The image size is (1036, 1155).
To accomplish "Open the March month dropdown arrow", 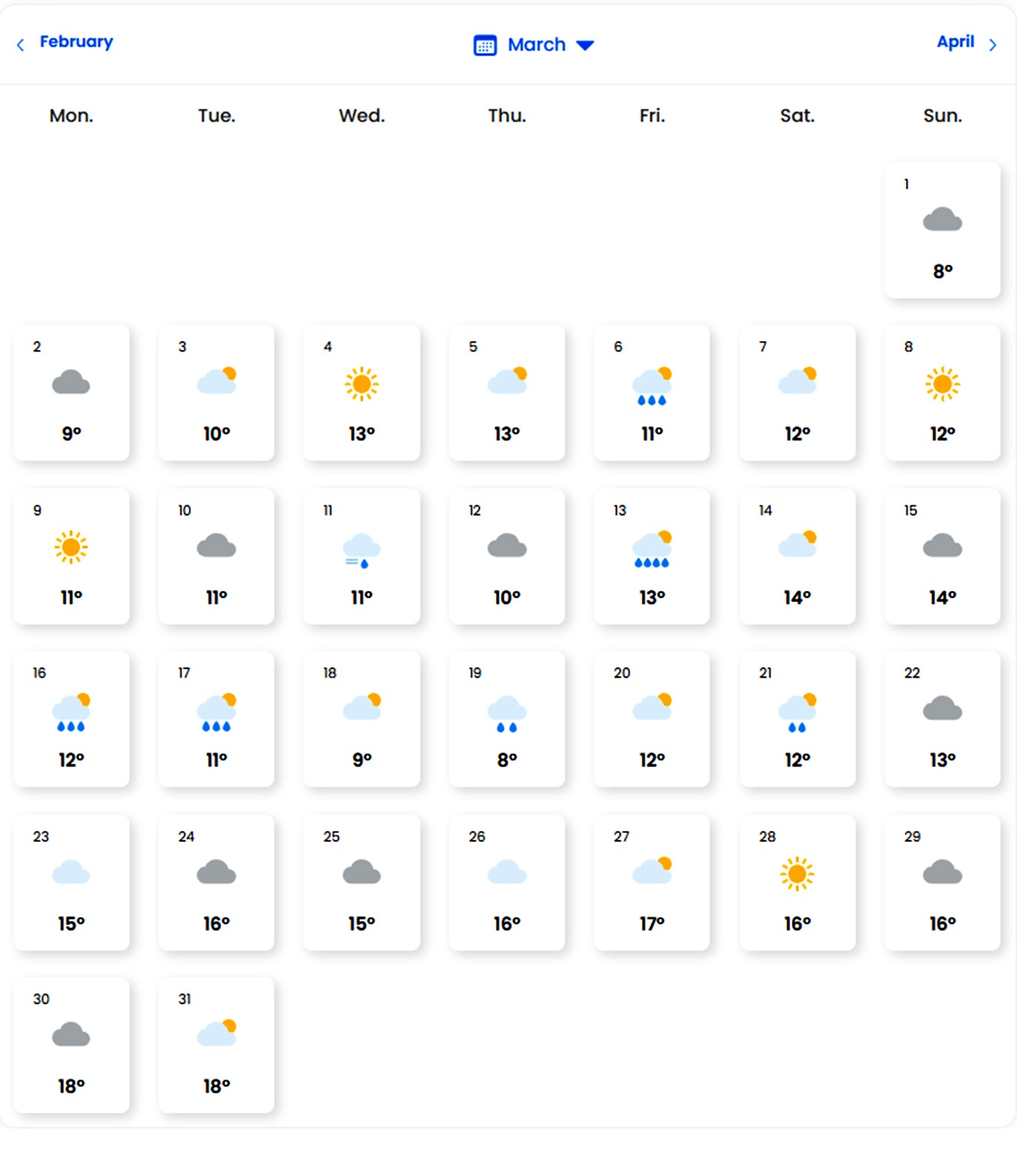I will point(585,45).
